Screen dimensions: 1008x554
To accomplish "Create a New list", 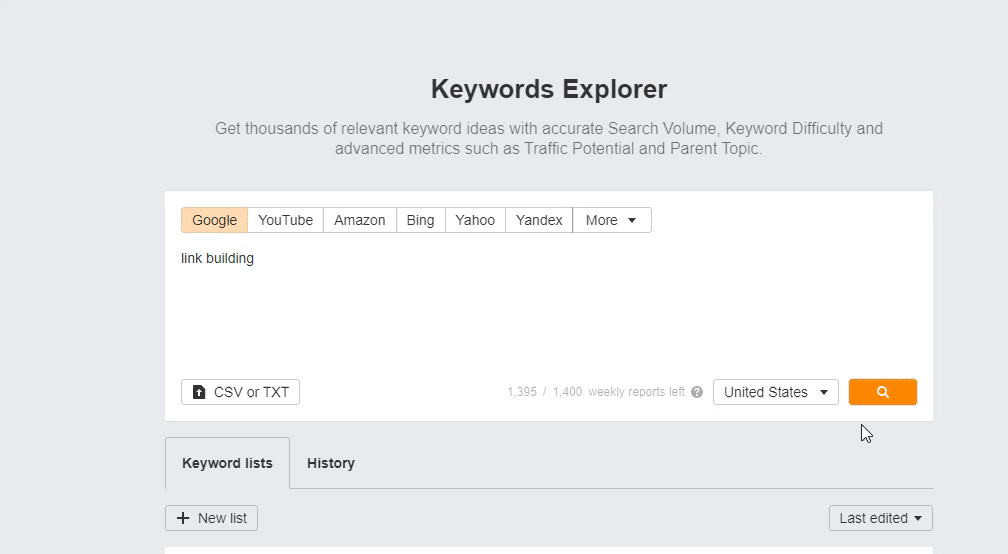I will [x=212, y=518].
